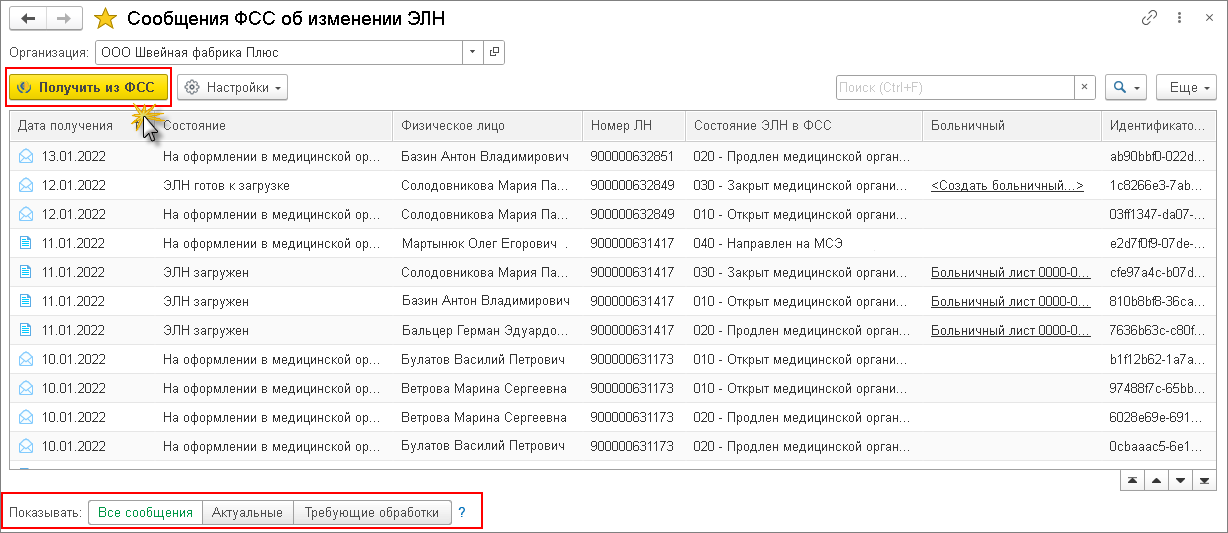
Task: Add form to favorites with star icon
Action: (x=105, y=19)
